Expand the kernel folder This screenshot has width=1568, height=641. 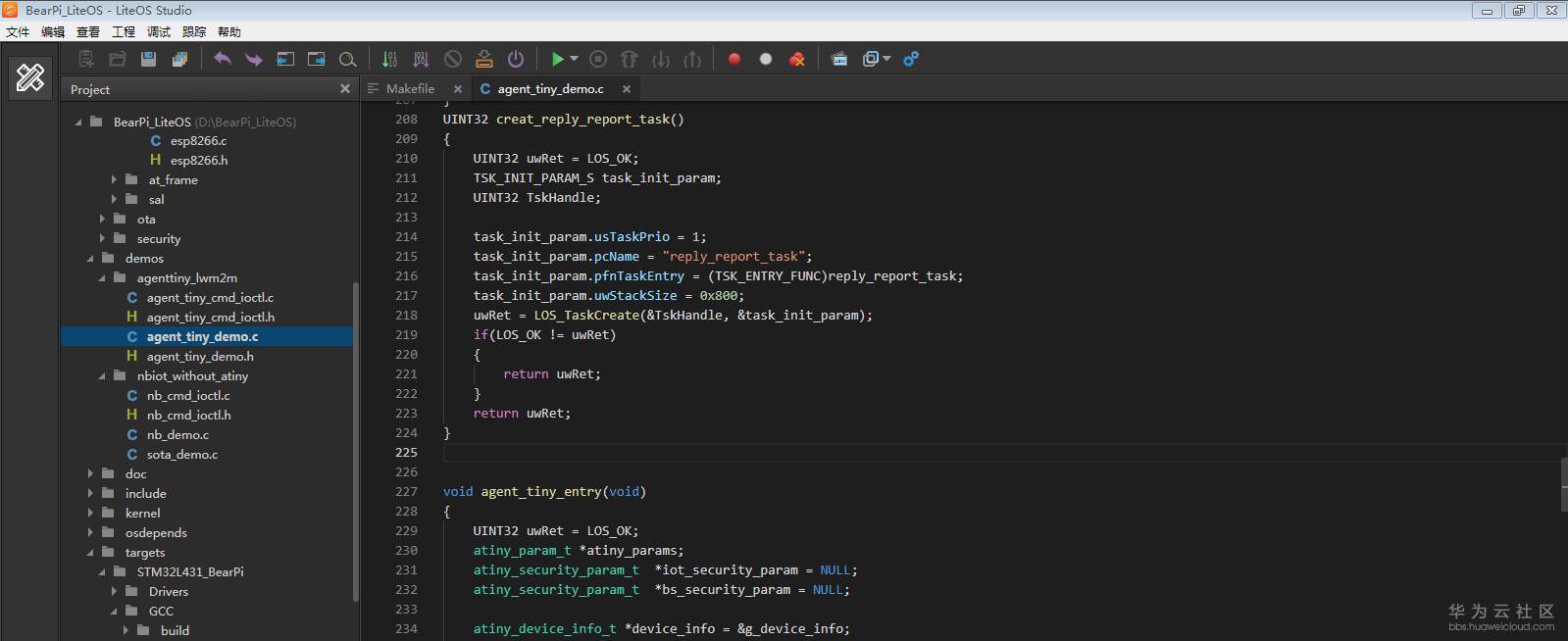[91, 514]
